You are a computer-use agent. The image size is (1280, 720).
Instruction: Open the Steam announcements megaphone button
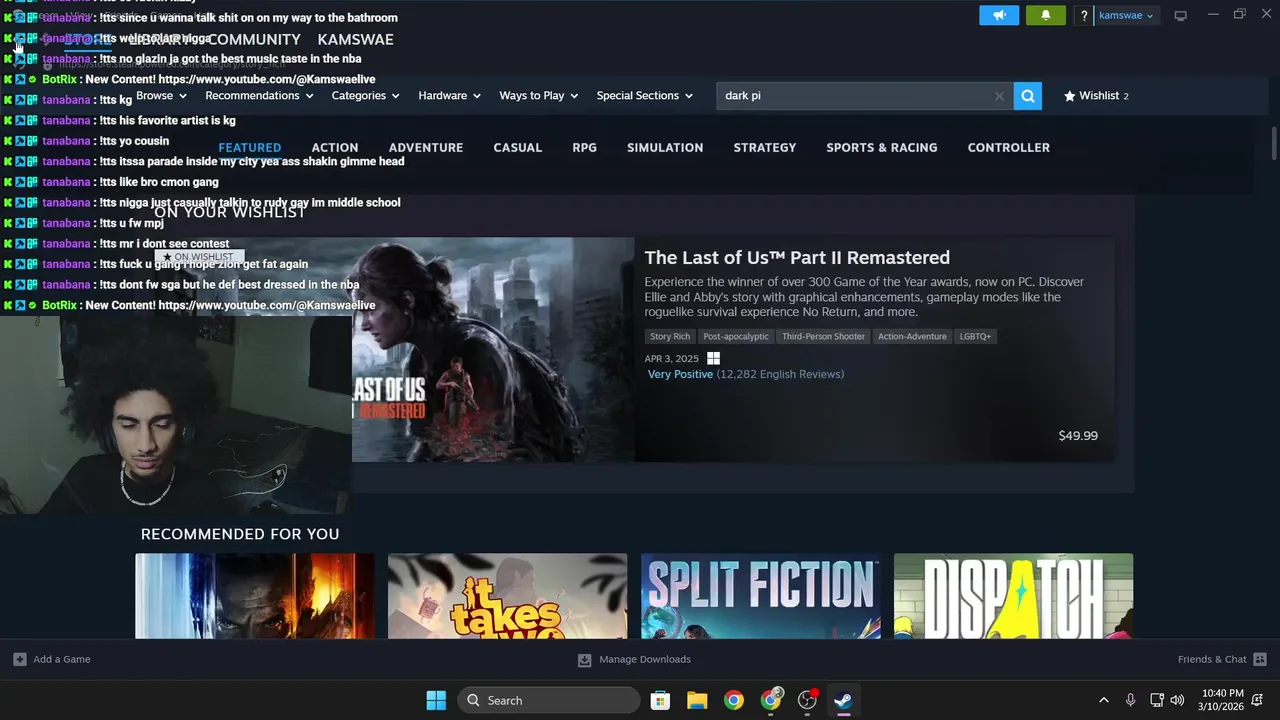(x=999, y=15)
